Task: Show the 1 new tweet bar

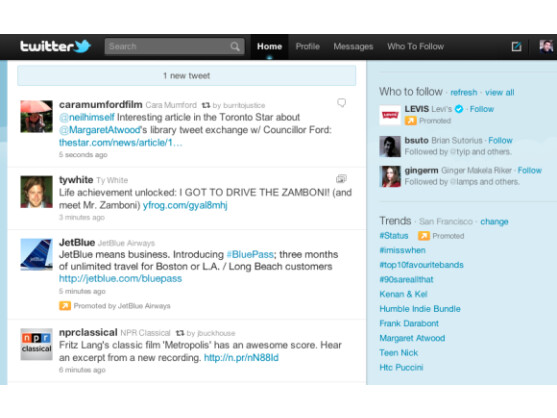Action: pos(186,76)
